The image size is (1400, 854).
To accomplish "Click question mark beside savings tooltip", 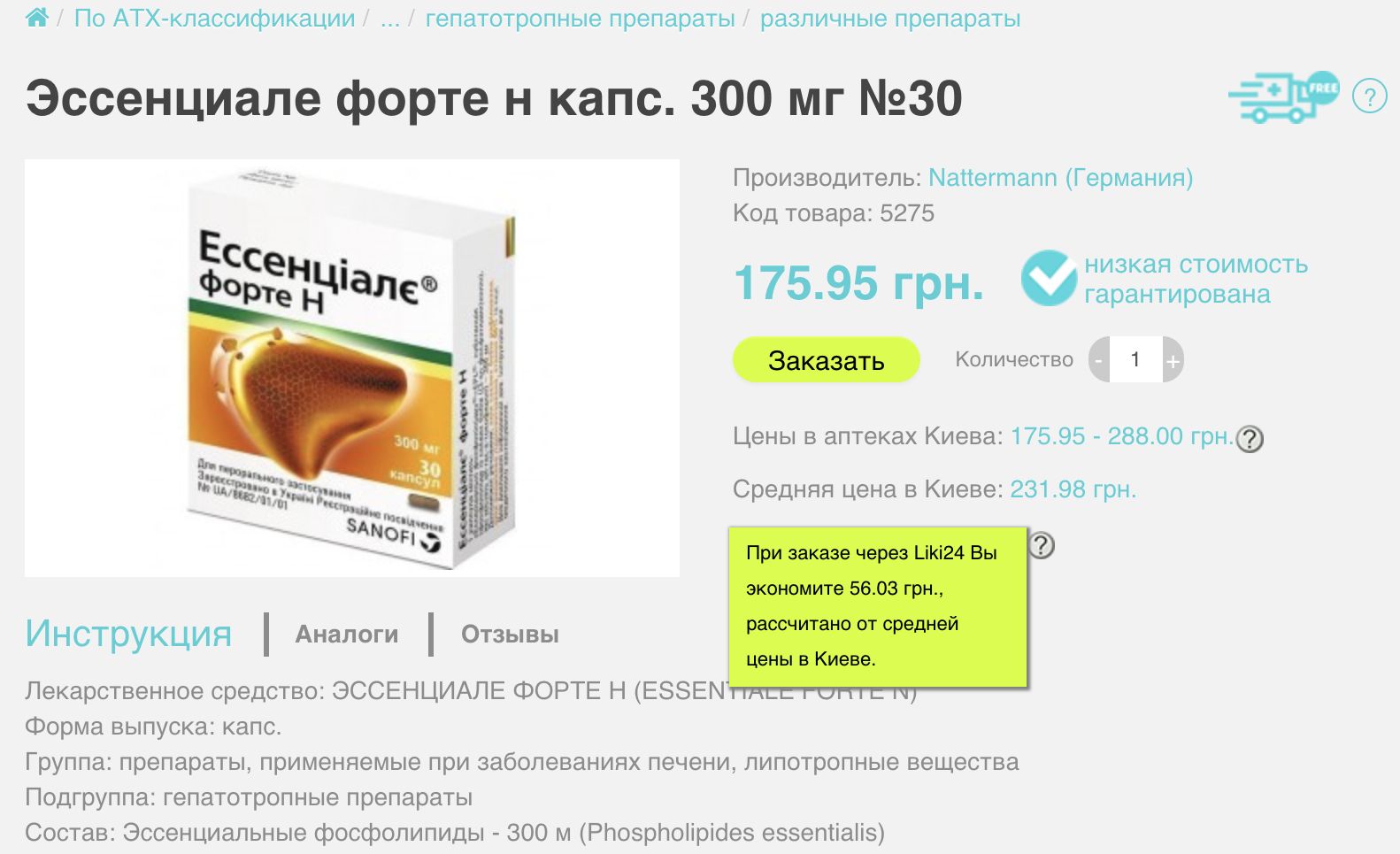I will pyautogui.click(x=1042, y=545).
